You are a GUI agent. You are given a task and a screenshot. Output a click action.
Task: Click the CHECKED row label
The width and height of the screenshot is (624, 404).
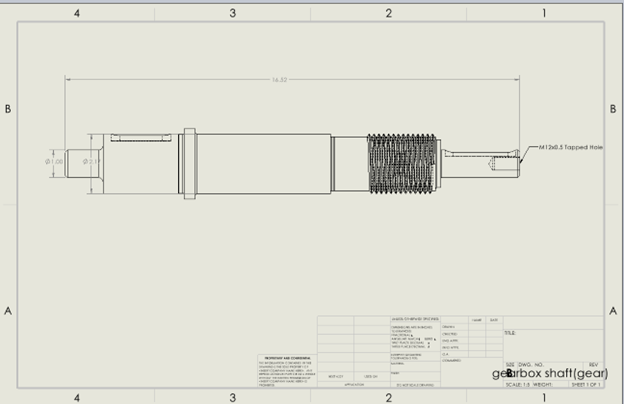(449, 334)
